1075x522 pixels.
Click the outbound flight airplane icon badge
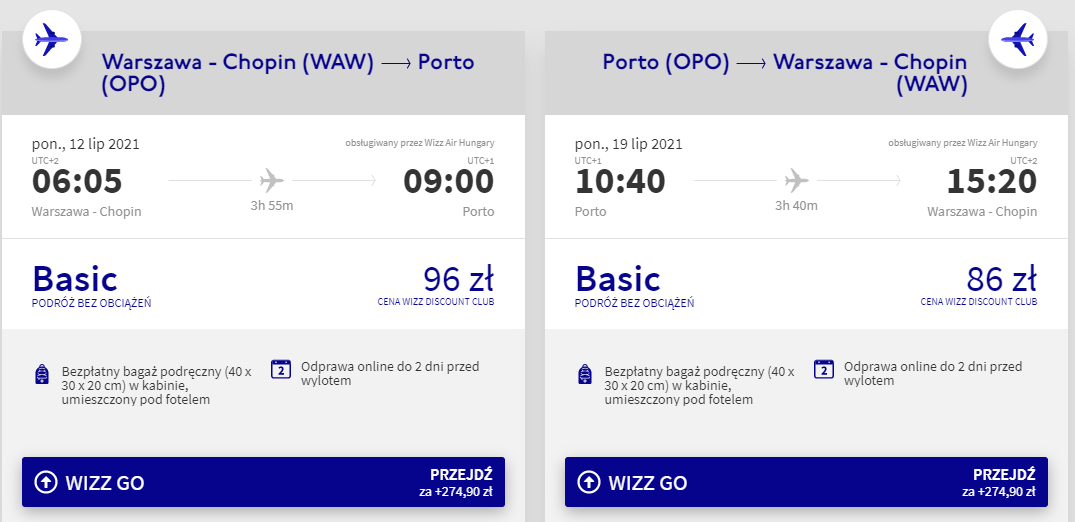coord(51,40)
